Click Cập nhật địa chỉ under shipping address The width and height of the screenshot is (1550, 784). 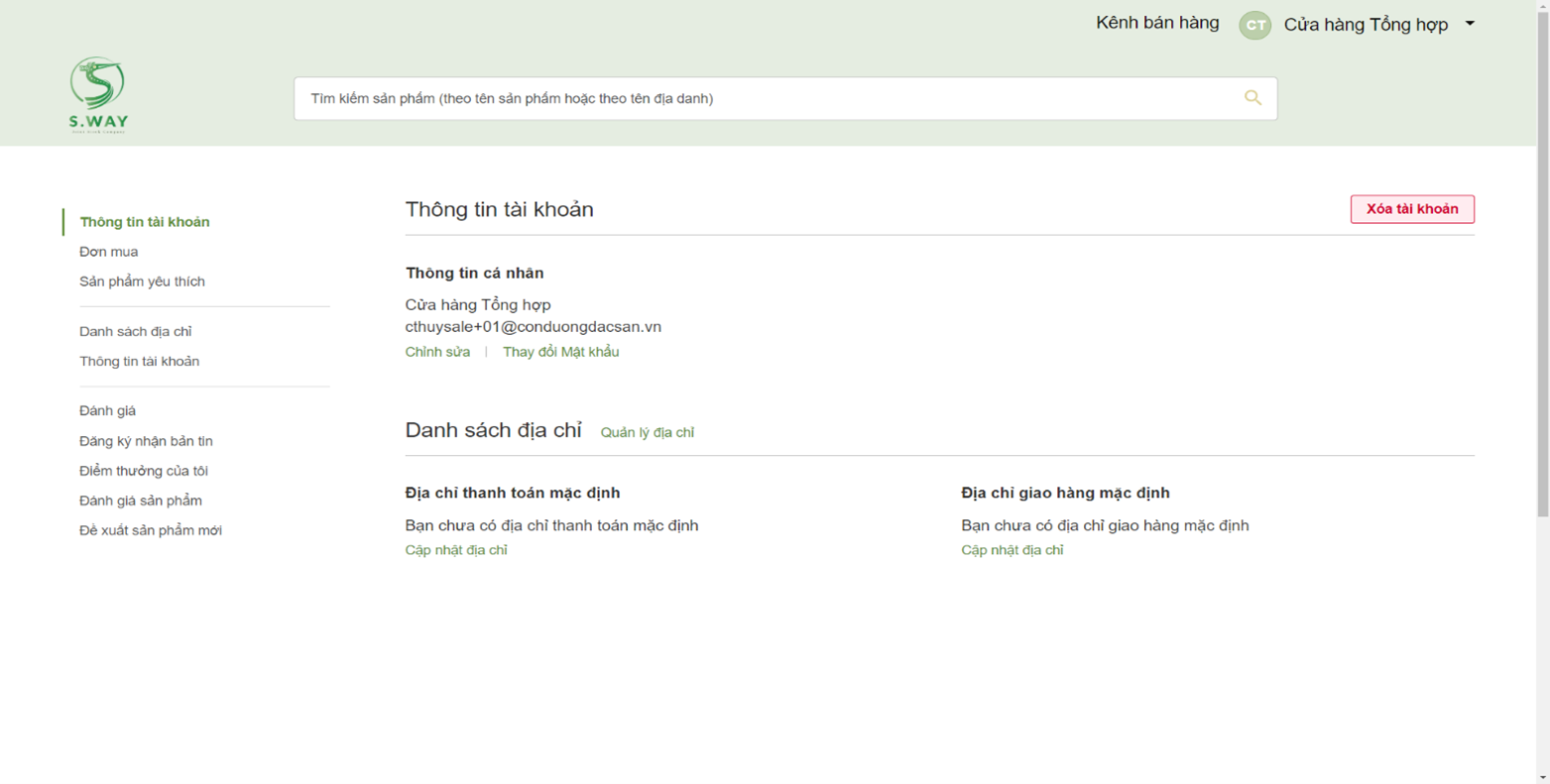tap(1012, 550)
